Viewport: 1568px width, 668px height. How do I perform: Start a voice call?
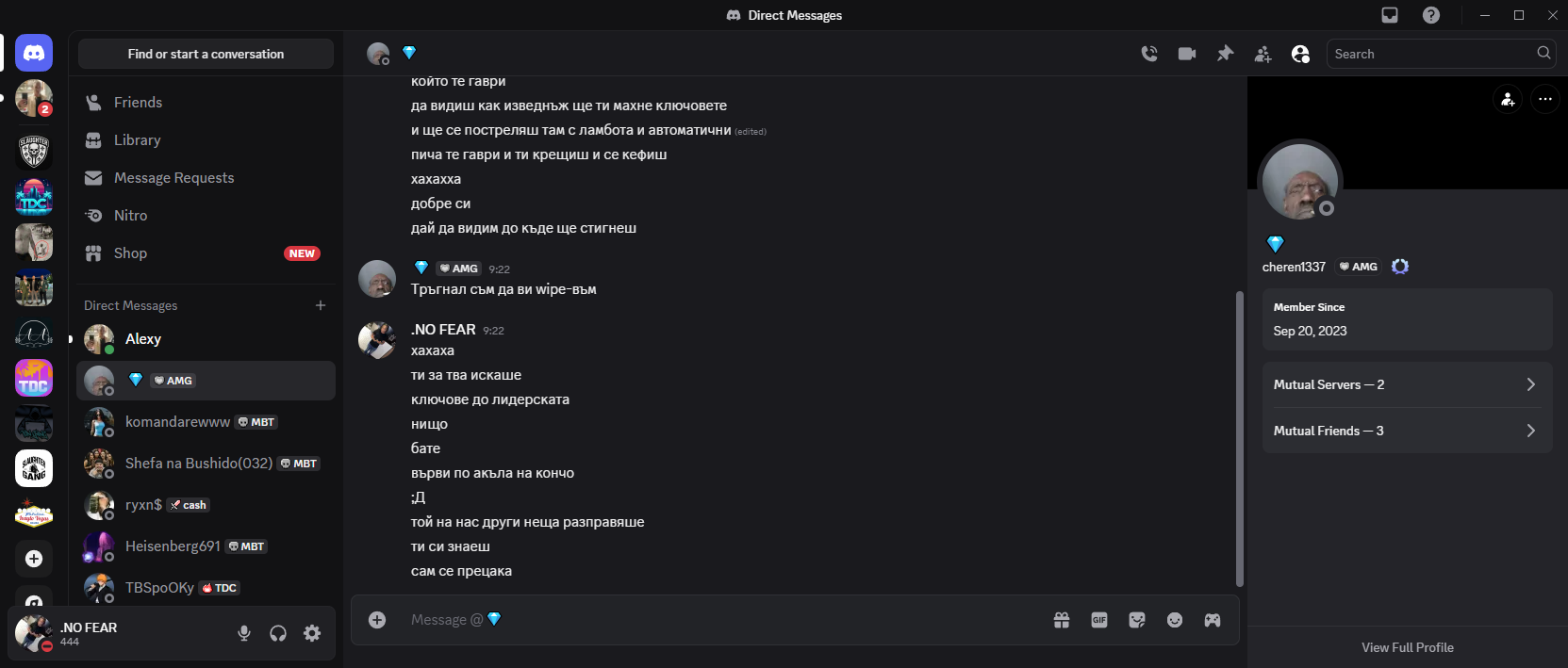point(1149,54)
